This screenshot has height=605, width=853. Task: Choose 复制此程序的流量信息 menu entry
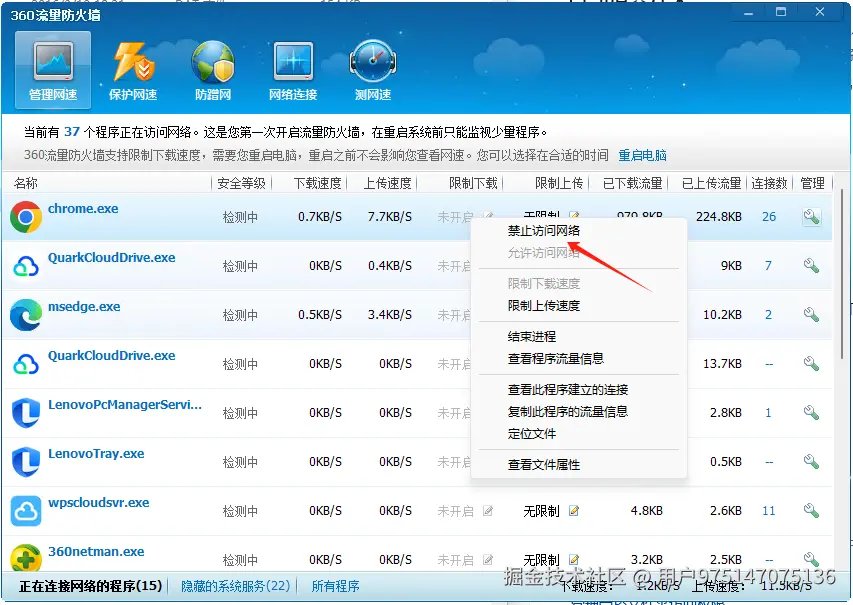point(567,411)
